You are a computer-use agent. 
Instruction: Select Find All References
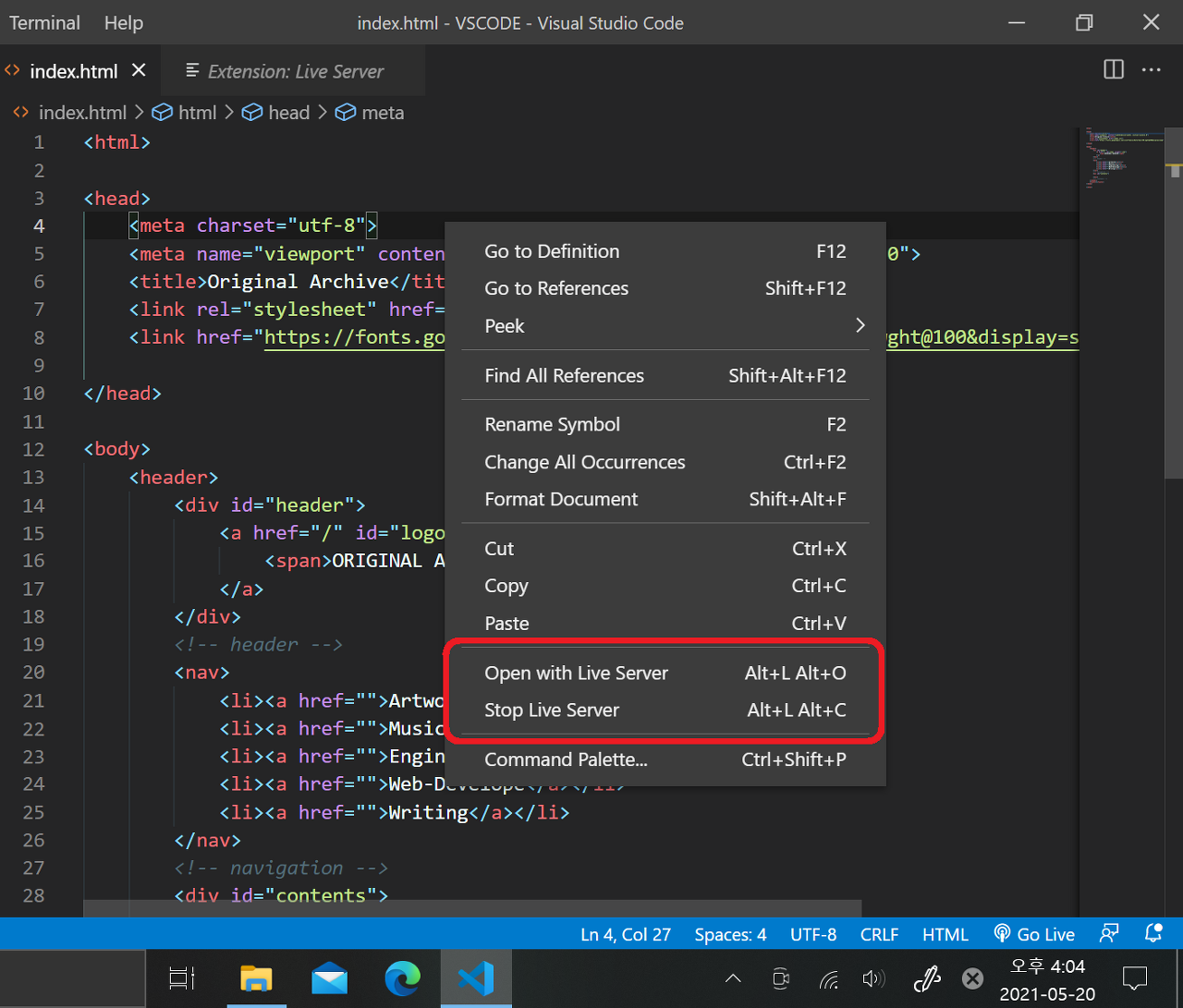pyautogui.click(x=665, y=375)
